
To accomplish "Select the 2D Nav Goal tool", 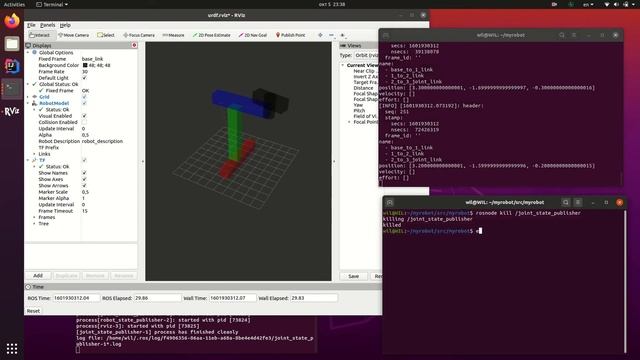I will click(253, 35).
